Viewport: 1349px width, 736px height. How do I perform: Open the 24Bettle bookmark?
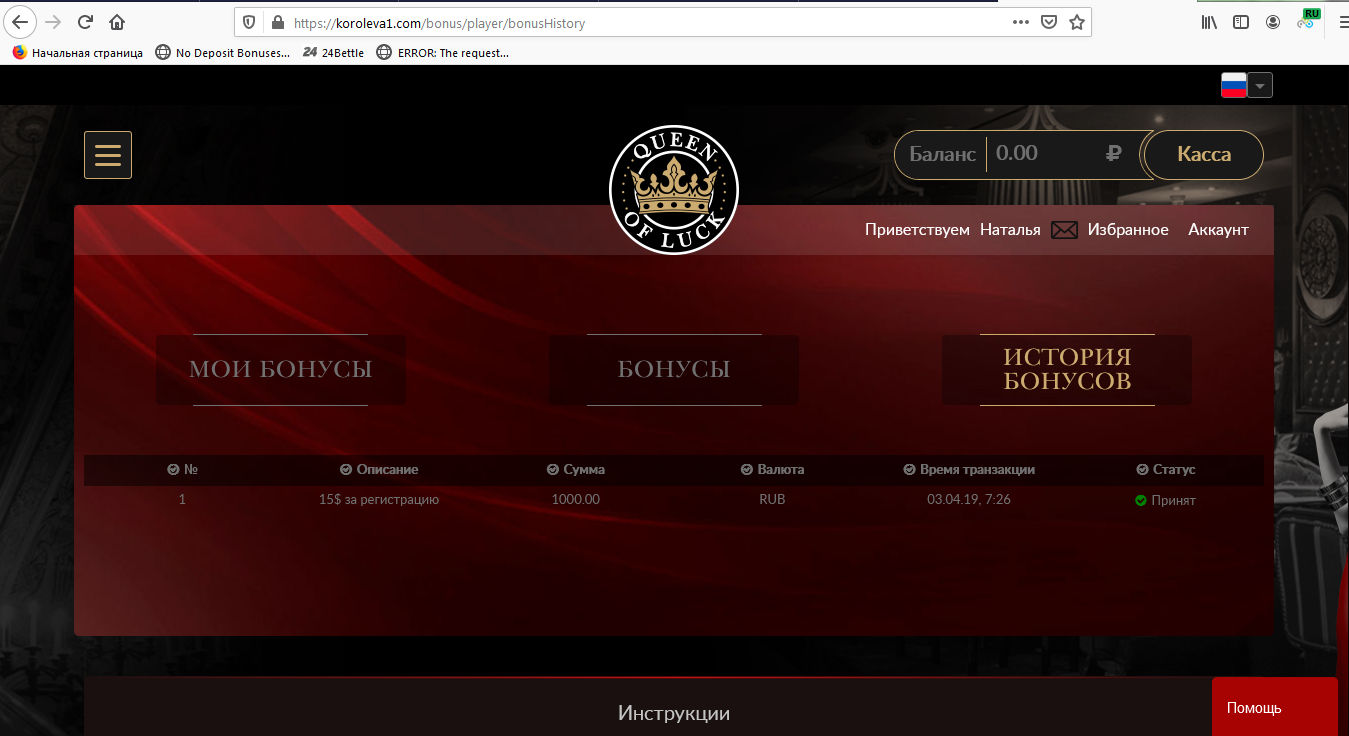[334, 53]
